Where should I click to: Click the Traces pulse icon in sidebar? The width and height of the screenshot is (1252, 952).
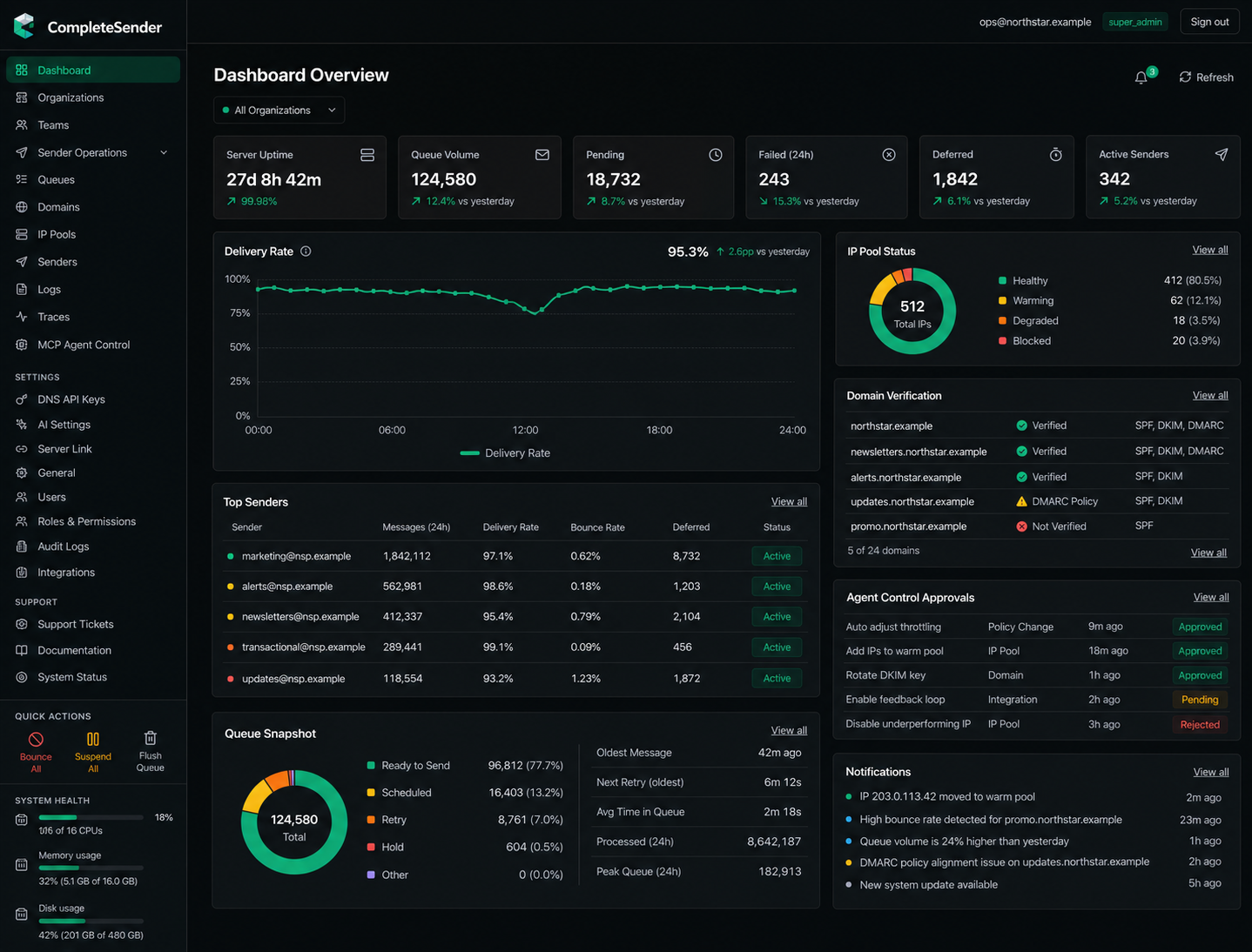click(22, 317)
